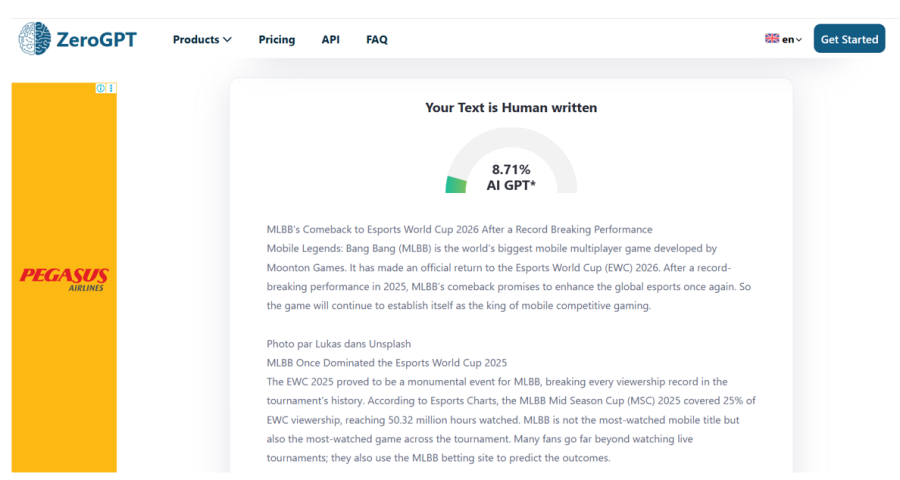Click the green gauge indicator segment
The image size is (900, 480).
[x=456, y=185]
